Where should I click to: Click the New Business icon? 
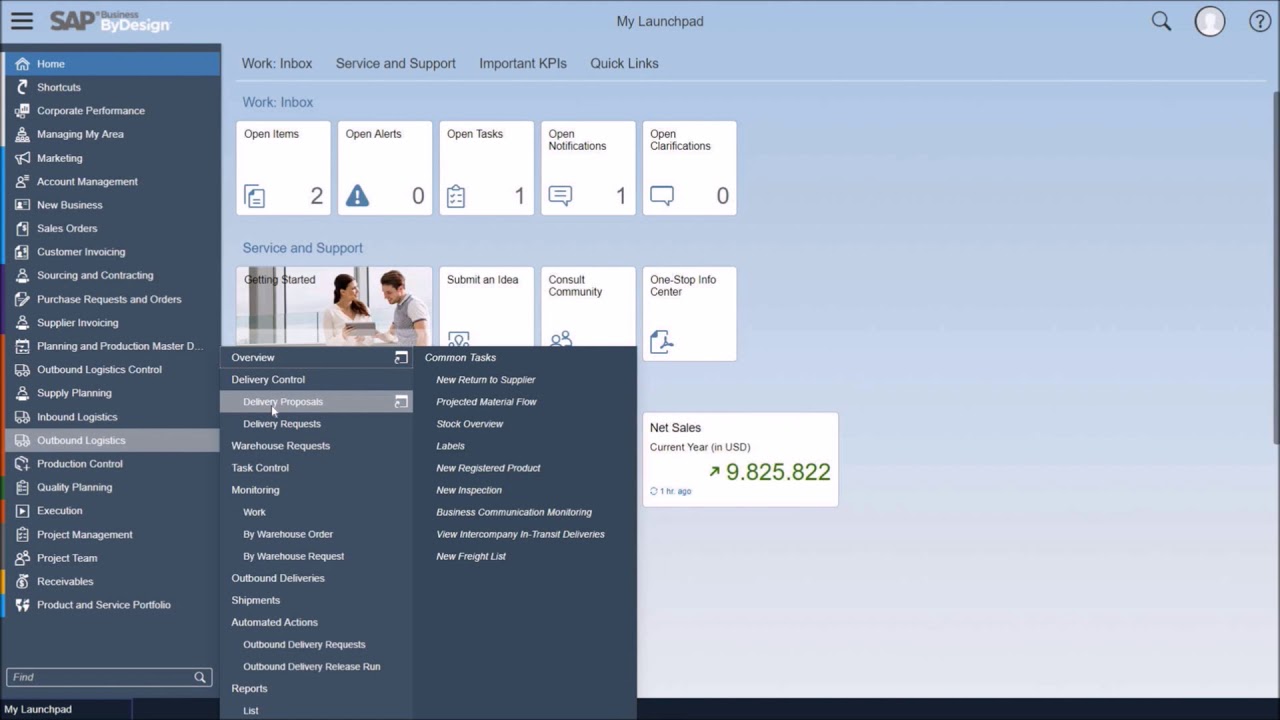pyautogui.click(x=22, y=205)
